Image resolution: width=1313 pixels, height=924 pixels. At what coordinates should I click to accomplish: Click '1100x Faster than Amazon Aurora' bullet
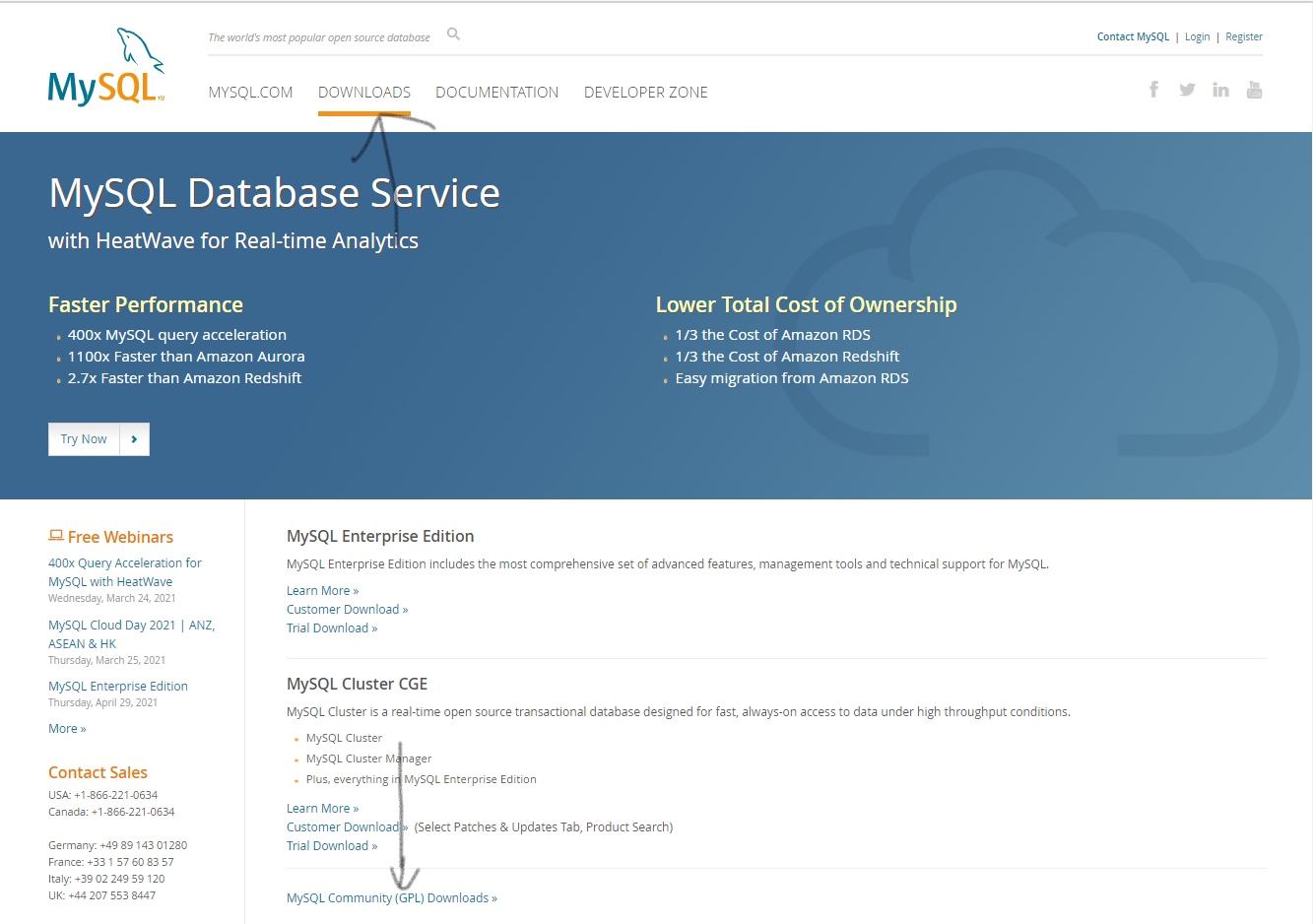coord(186,357)
